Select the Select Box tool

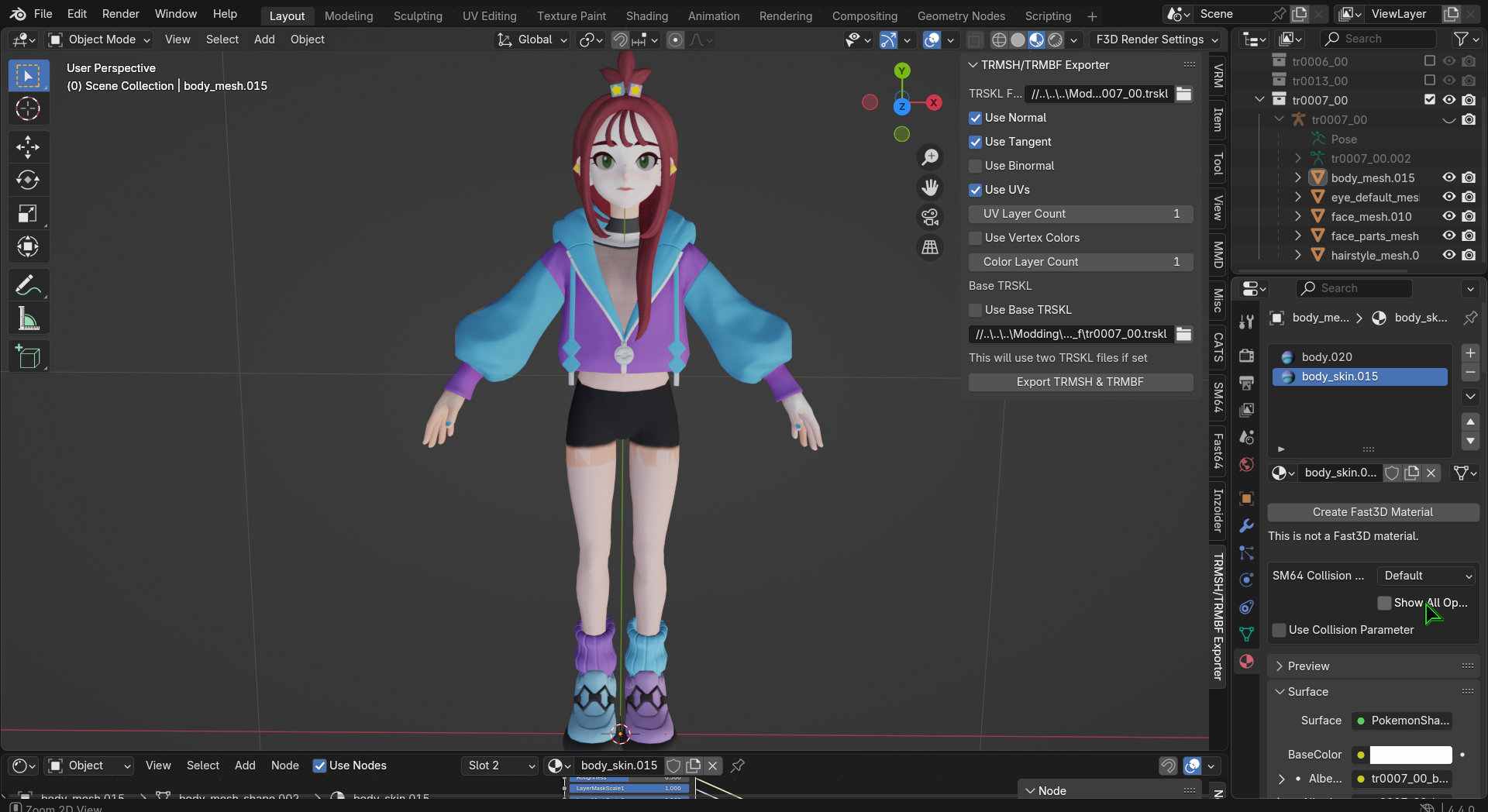29,76
